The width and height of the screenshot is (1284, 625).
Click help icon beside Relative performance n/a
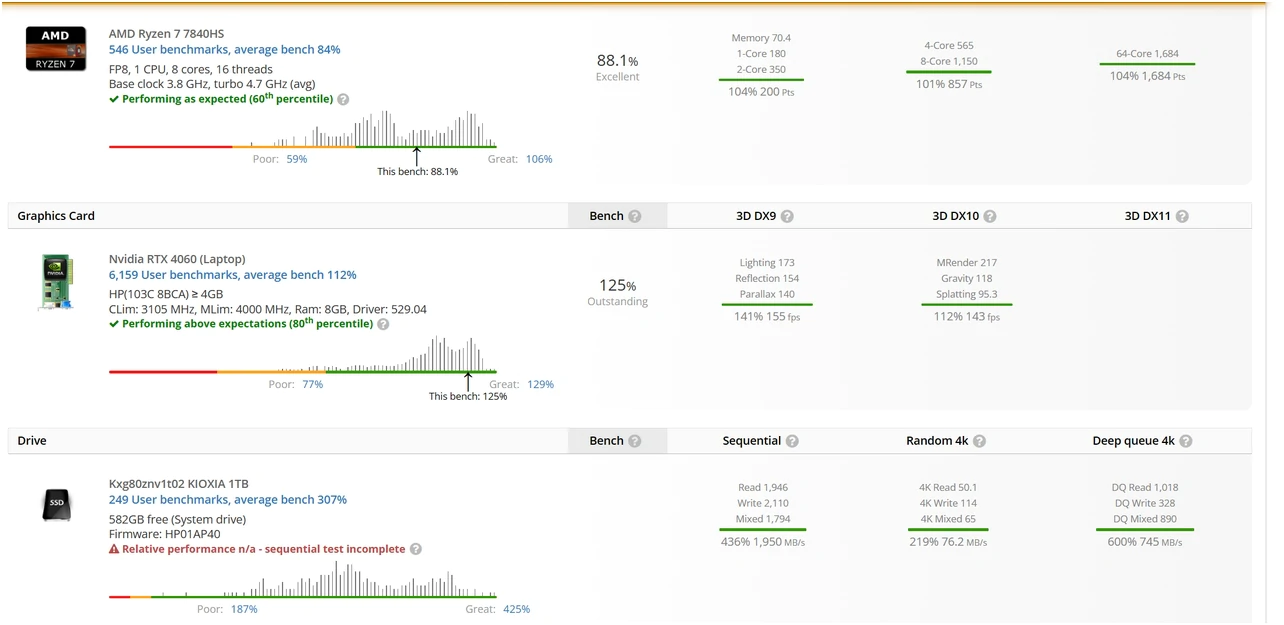[x=416, y=550]
